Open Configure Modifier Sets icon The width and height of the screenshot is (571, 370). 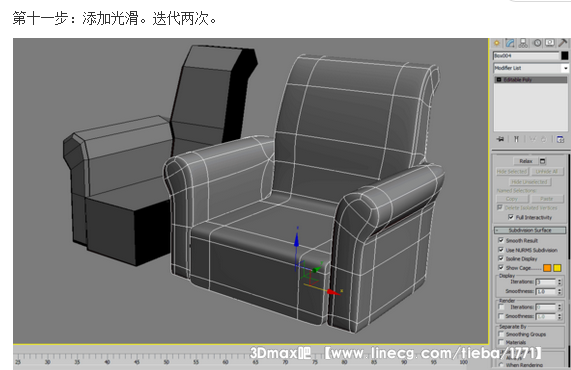click(560, 139)
